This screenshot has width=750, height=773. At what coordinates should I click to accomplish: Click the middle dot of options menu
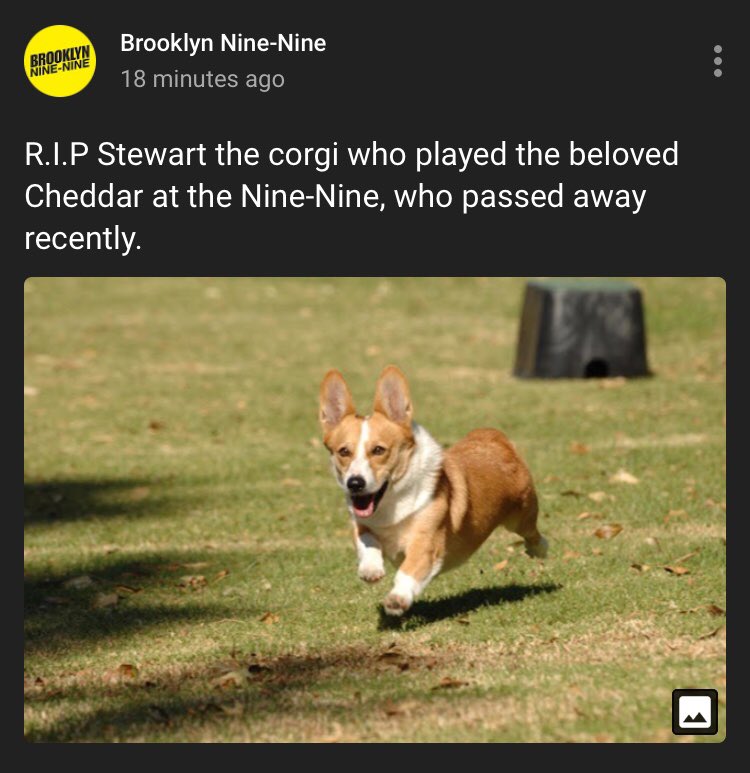tap(717, 61)
